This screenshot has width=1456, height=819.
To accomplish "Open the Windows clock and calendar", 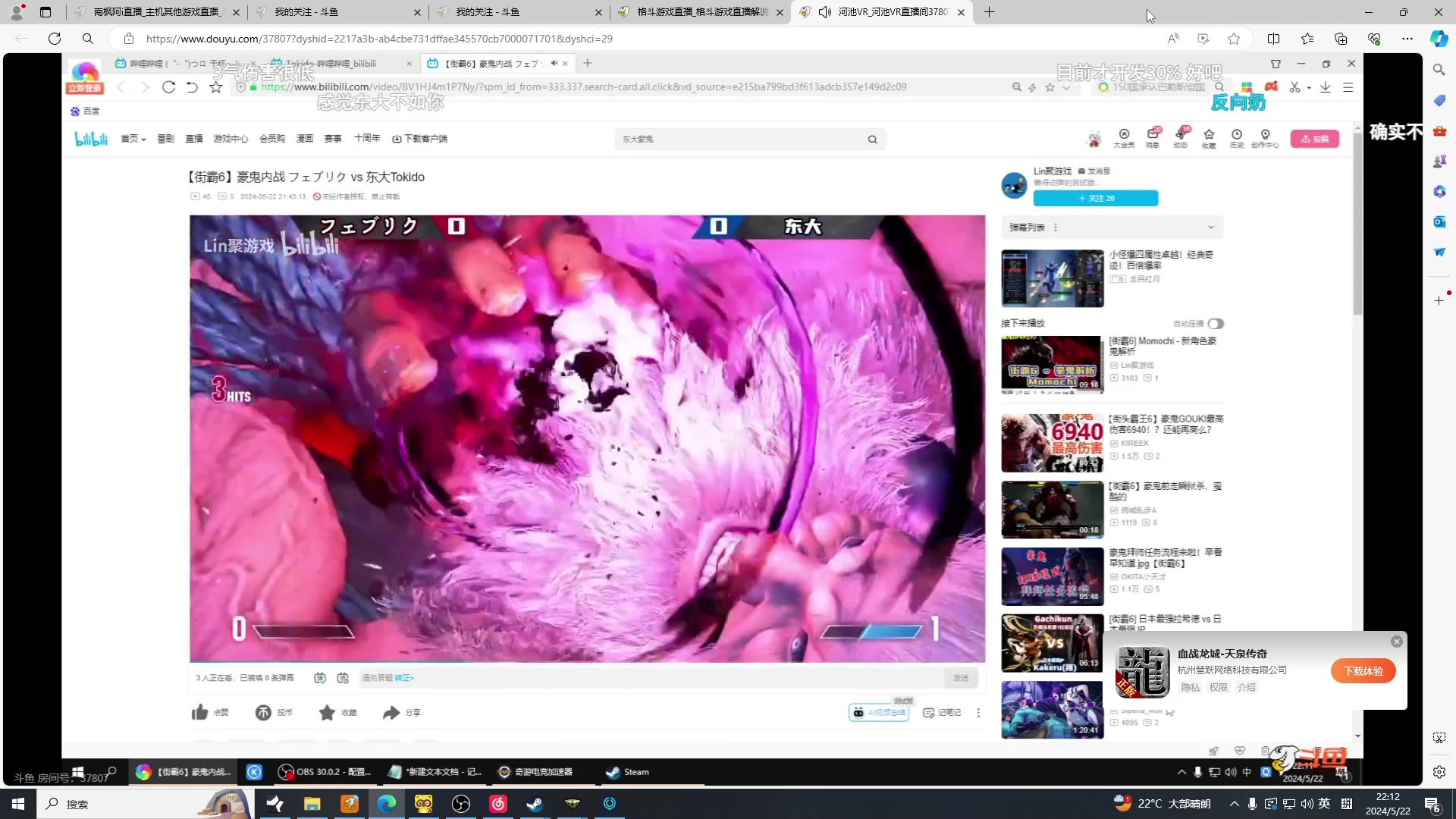I will point(1388,804).
